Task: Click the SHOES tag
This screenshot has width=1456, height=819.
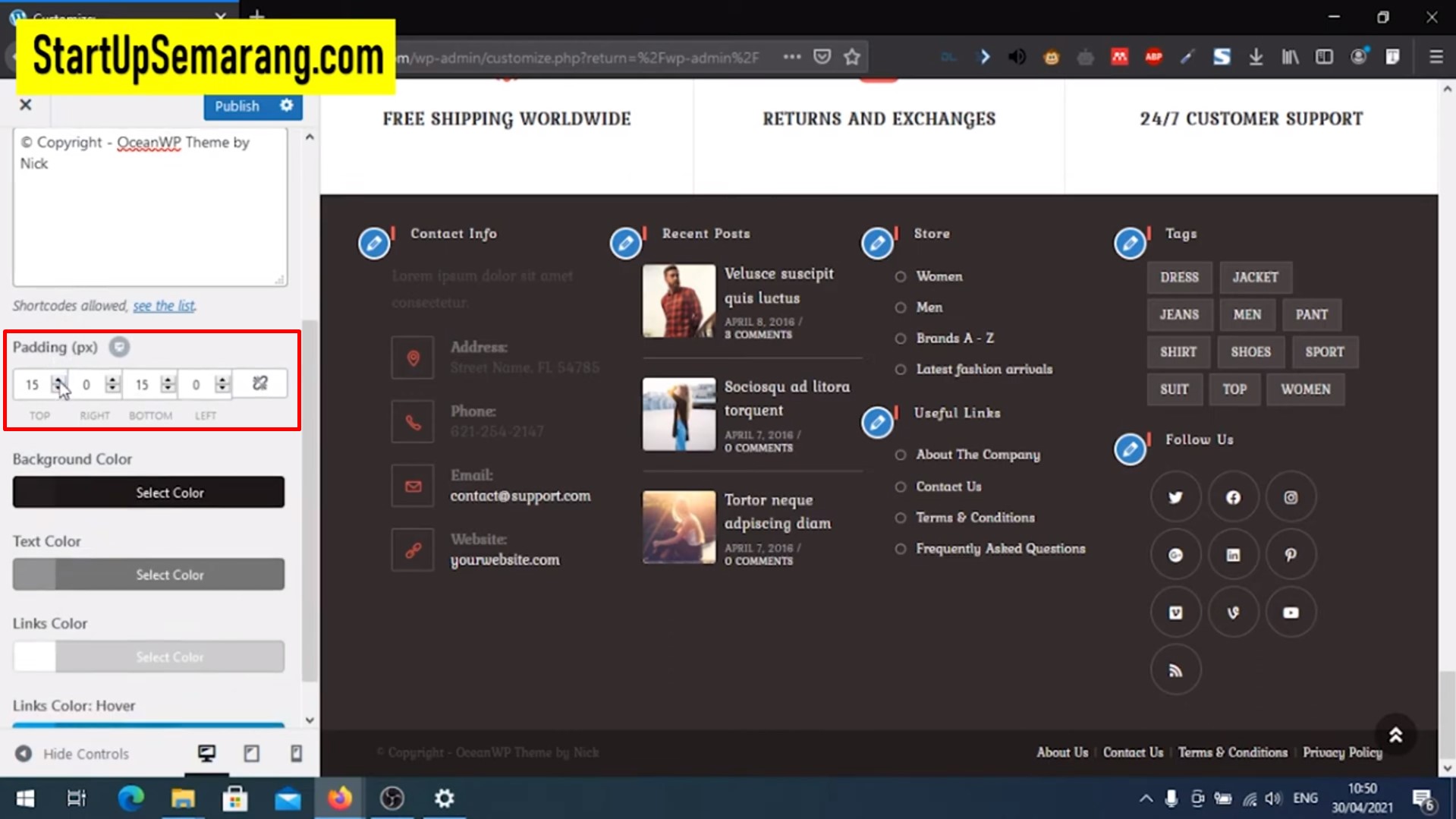Action: pyautogui.click(x=1250, y=352)
